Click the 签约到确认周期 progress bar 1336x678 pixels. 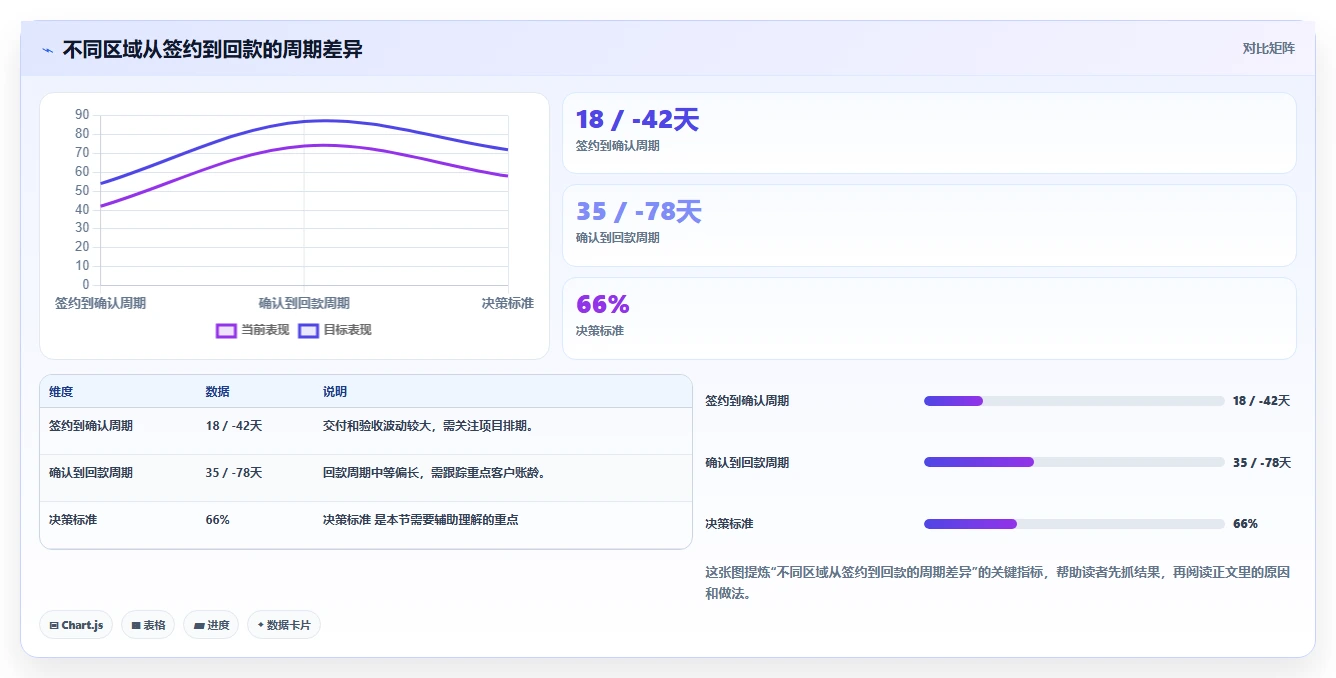[x=1074, y=401]
